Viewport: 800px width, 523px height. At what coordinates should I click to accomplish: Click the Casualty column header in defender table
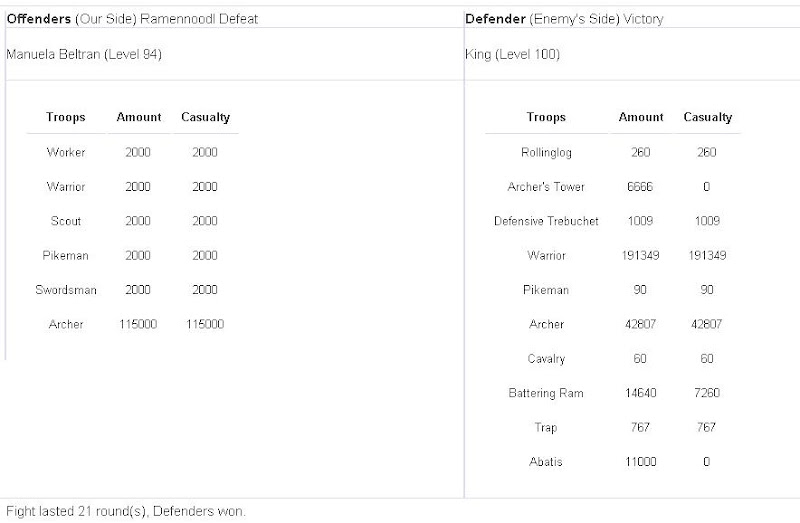707,117
